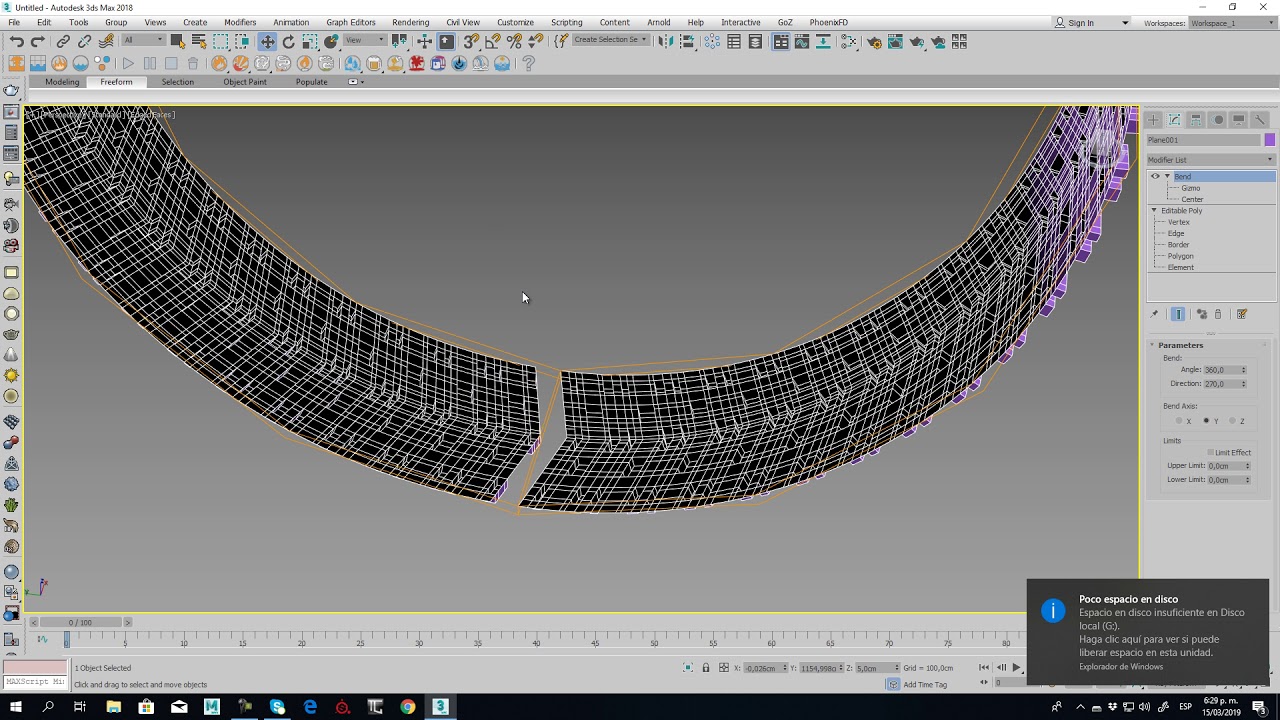Select the Select and Rotate tool

(x=288, y=41)
